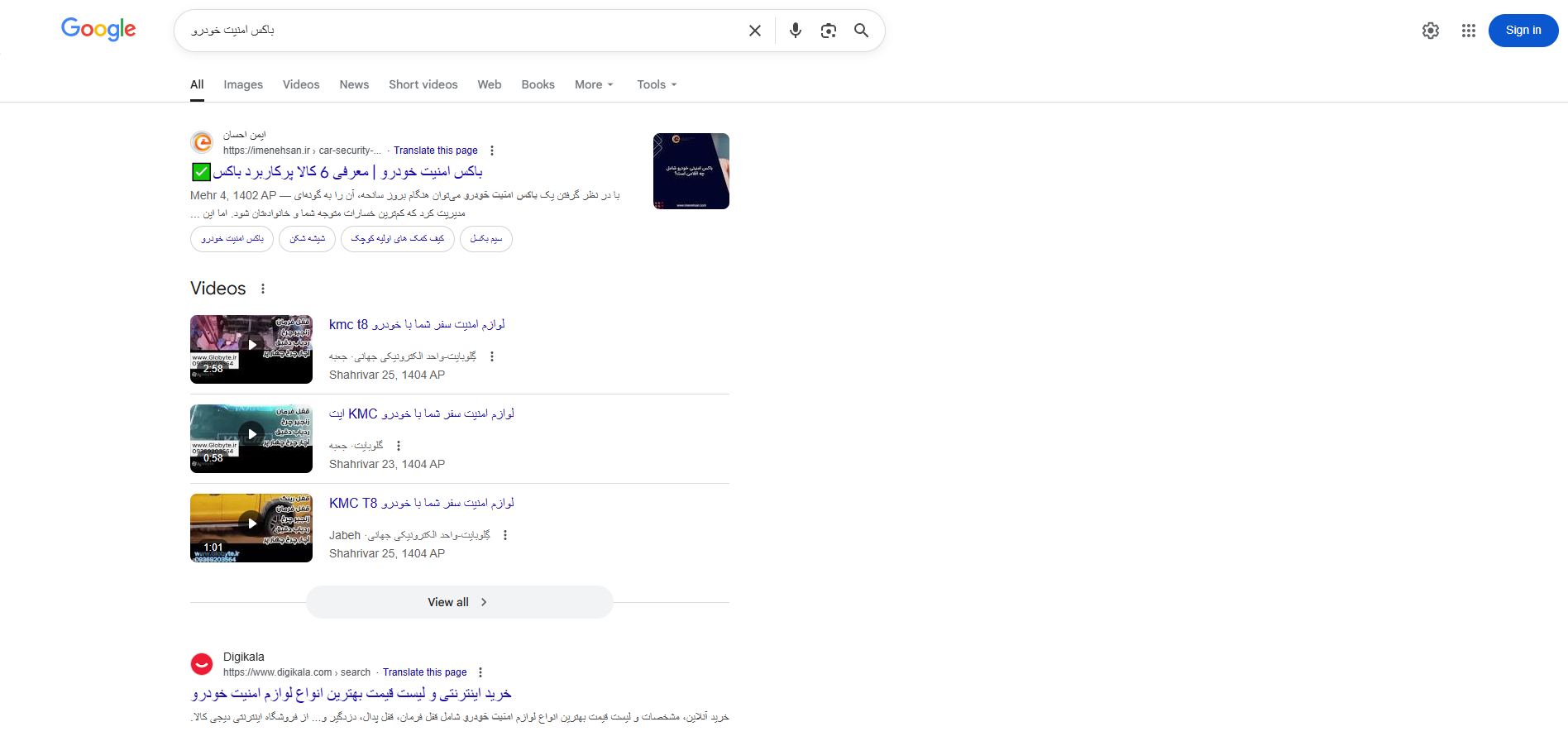The image size is (1568, 741).
Task: Start voice search with microphone icon
Action: (796, 31)
